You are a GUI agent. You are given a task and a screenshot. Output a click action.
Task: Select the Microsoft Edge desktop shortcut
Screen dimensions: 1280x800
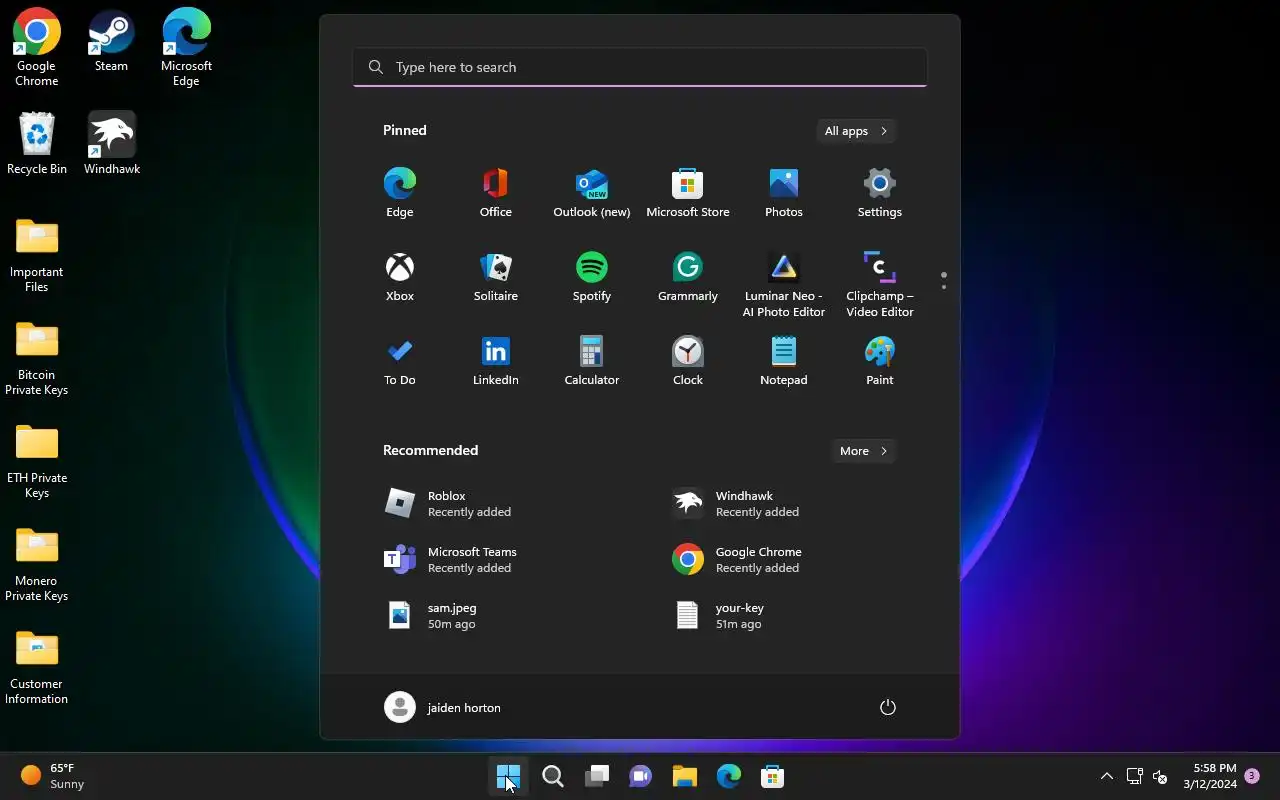click(x=186, y=47)
